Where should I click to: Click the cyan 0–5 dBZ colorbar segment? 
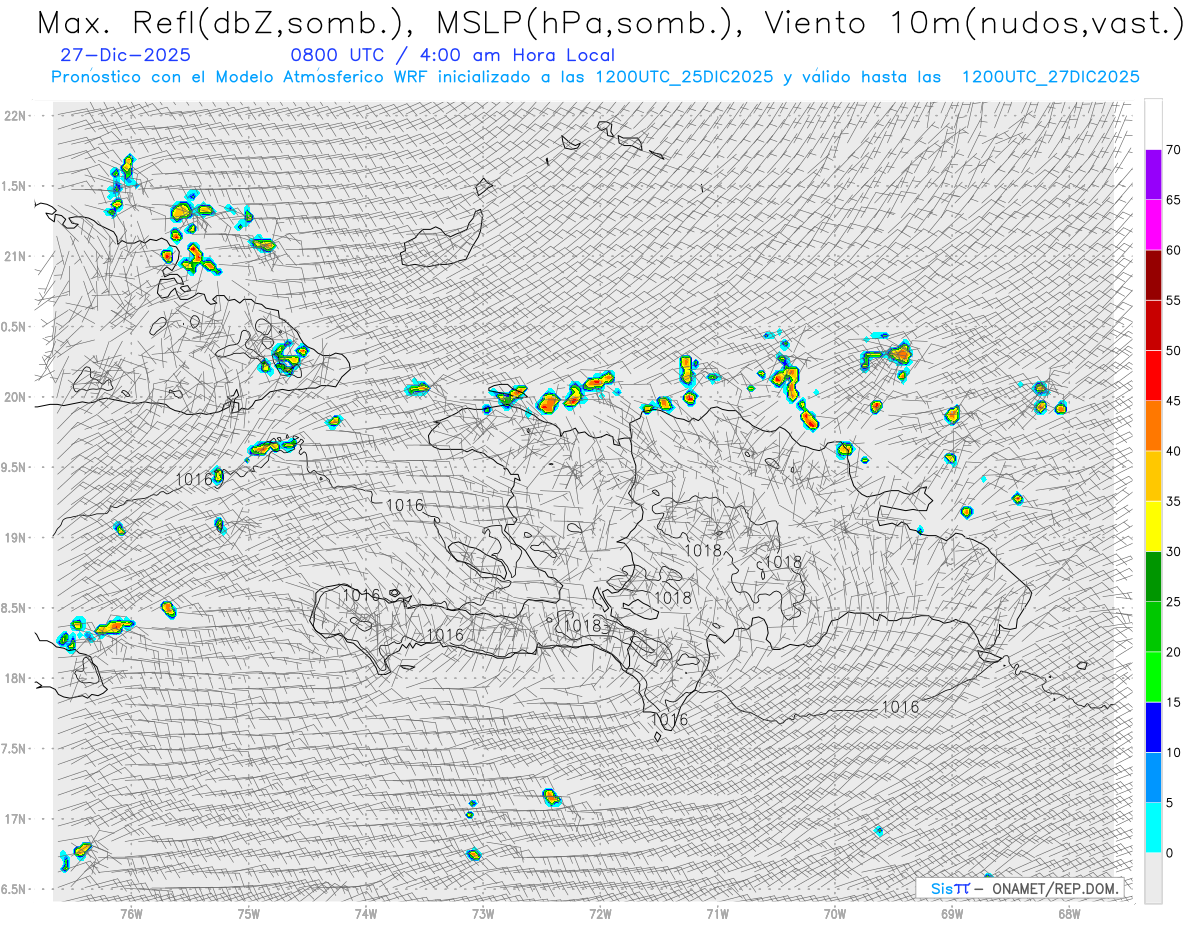1153,827
